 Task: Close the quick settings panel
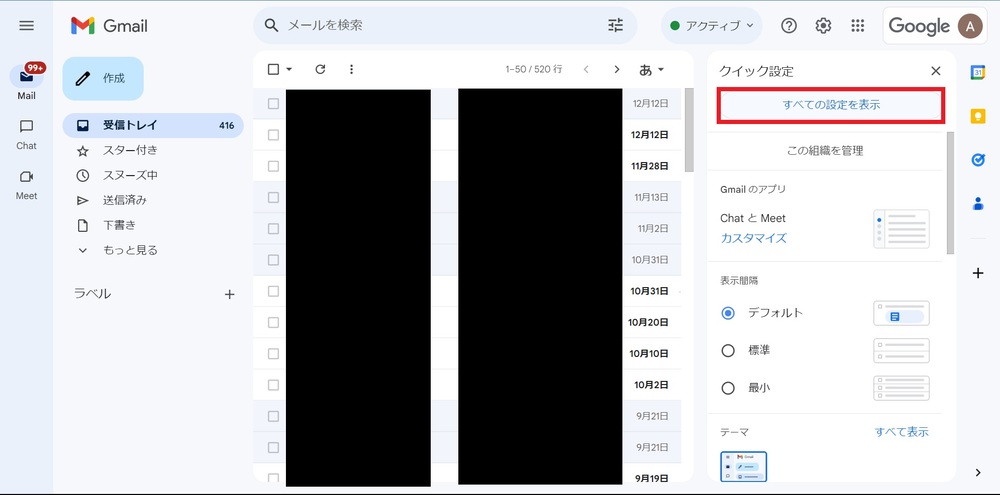click(x=936, y=71)
